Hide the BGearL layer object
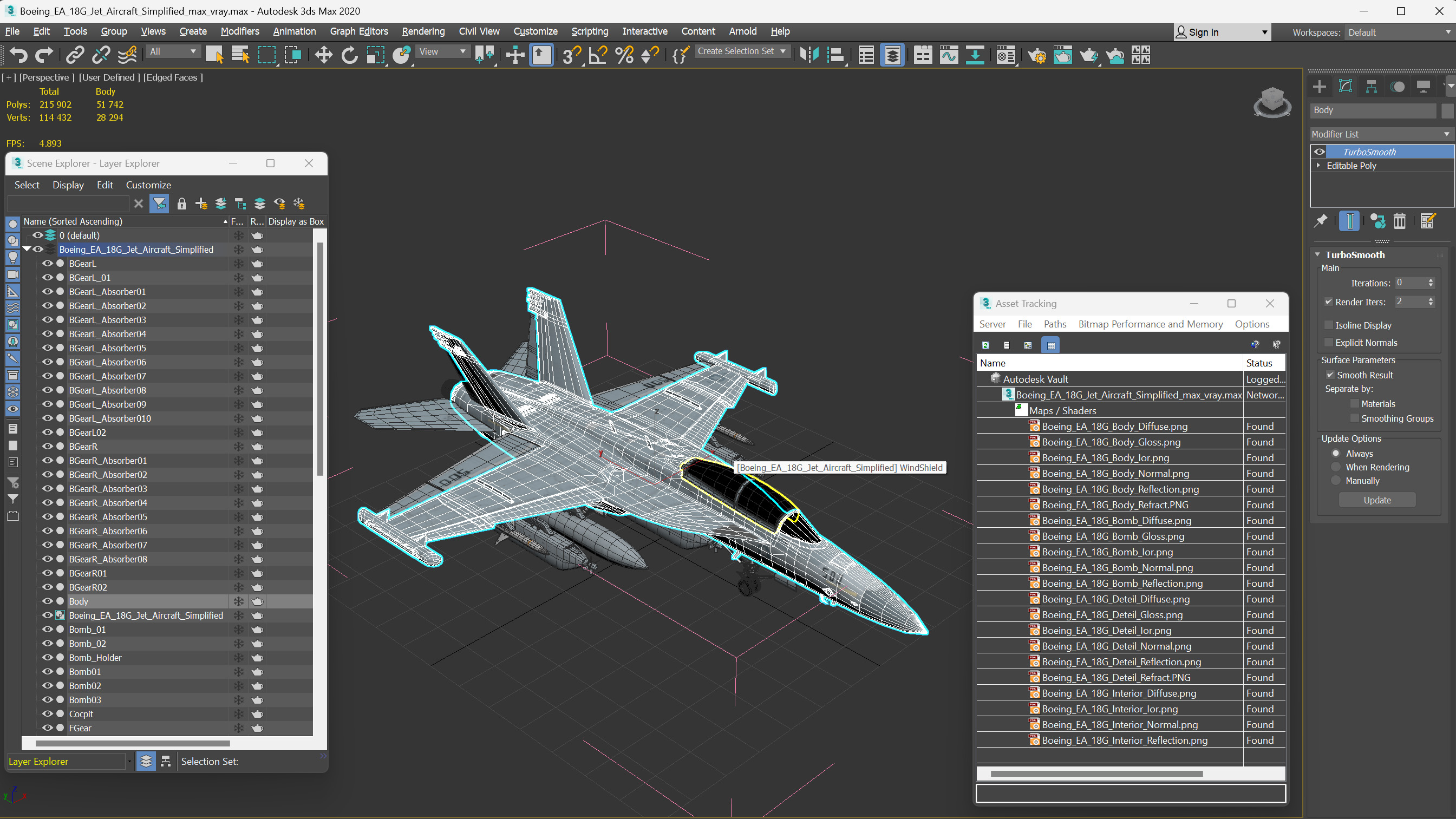 click(48, 264)
